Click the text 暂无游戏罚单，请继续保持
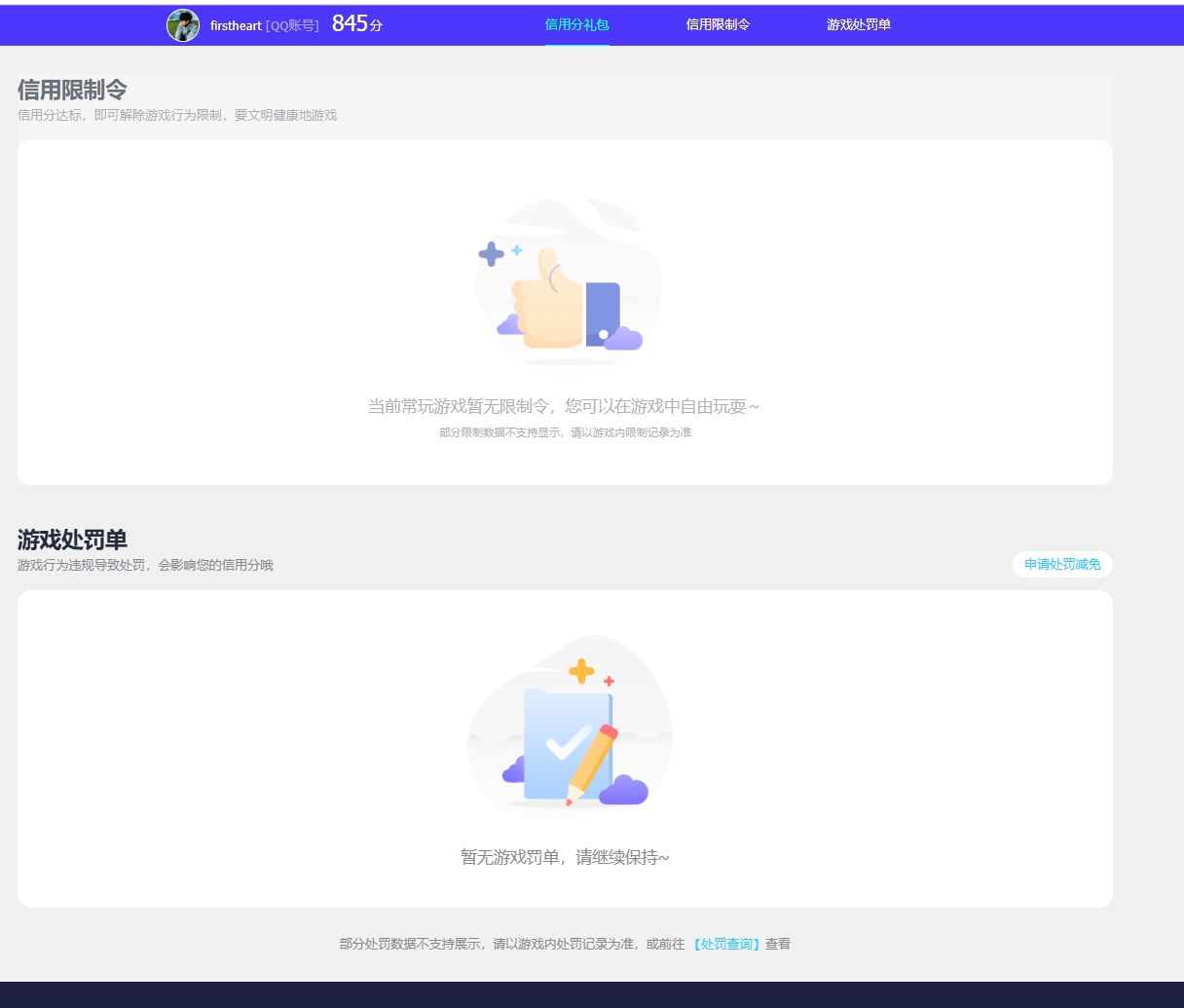 [565, 857]
